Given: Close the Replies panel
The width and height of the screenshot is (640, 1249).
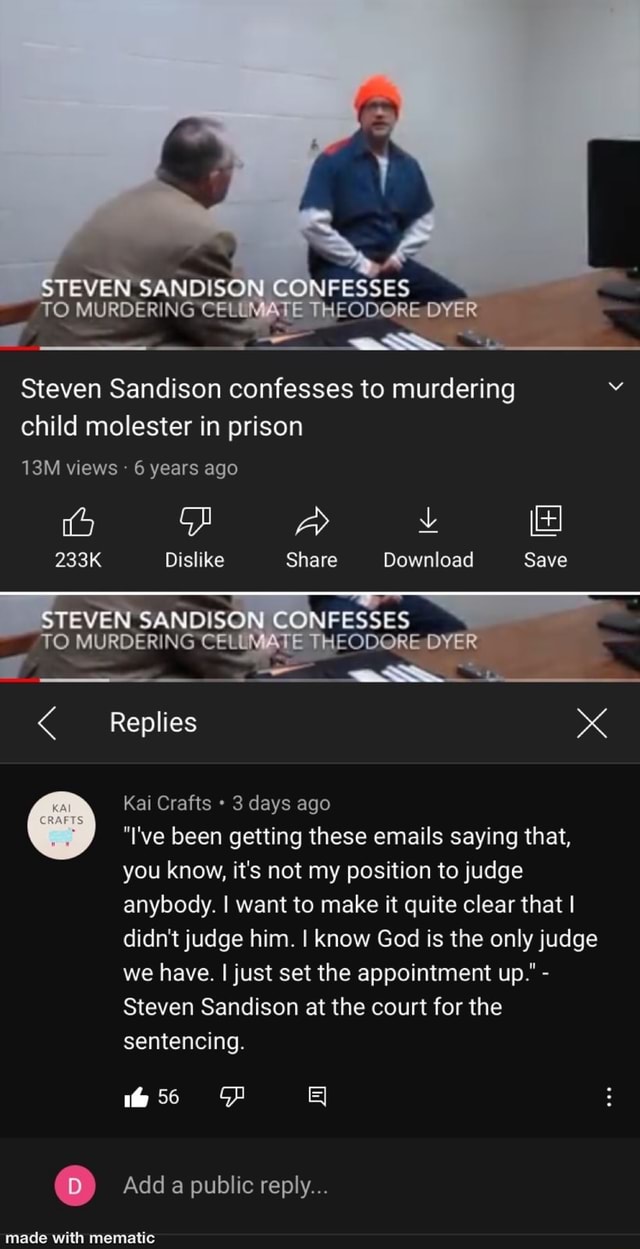Looking at the screenshot, I should pyautogui.click(x=591, y=722).
